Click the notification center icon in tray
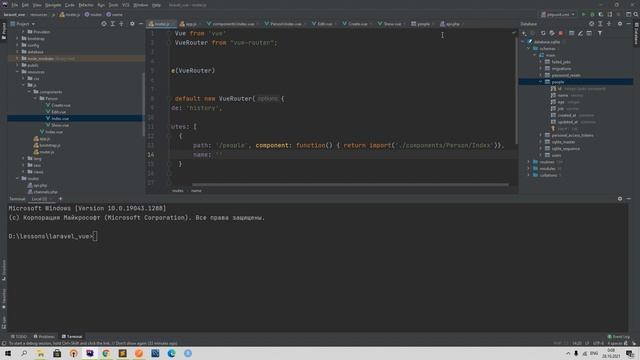This screenshot has height=360, width=640. pos(630,353)
